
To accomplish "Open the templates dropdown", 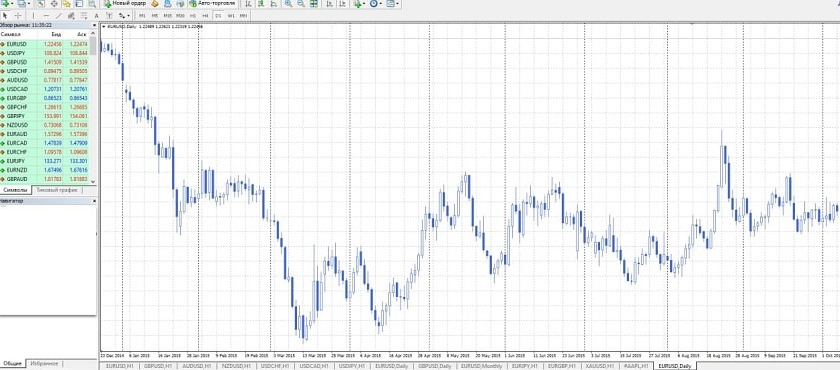I will tap(392, 3).
